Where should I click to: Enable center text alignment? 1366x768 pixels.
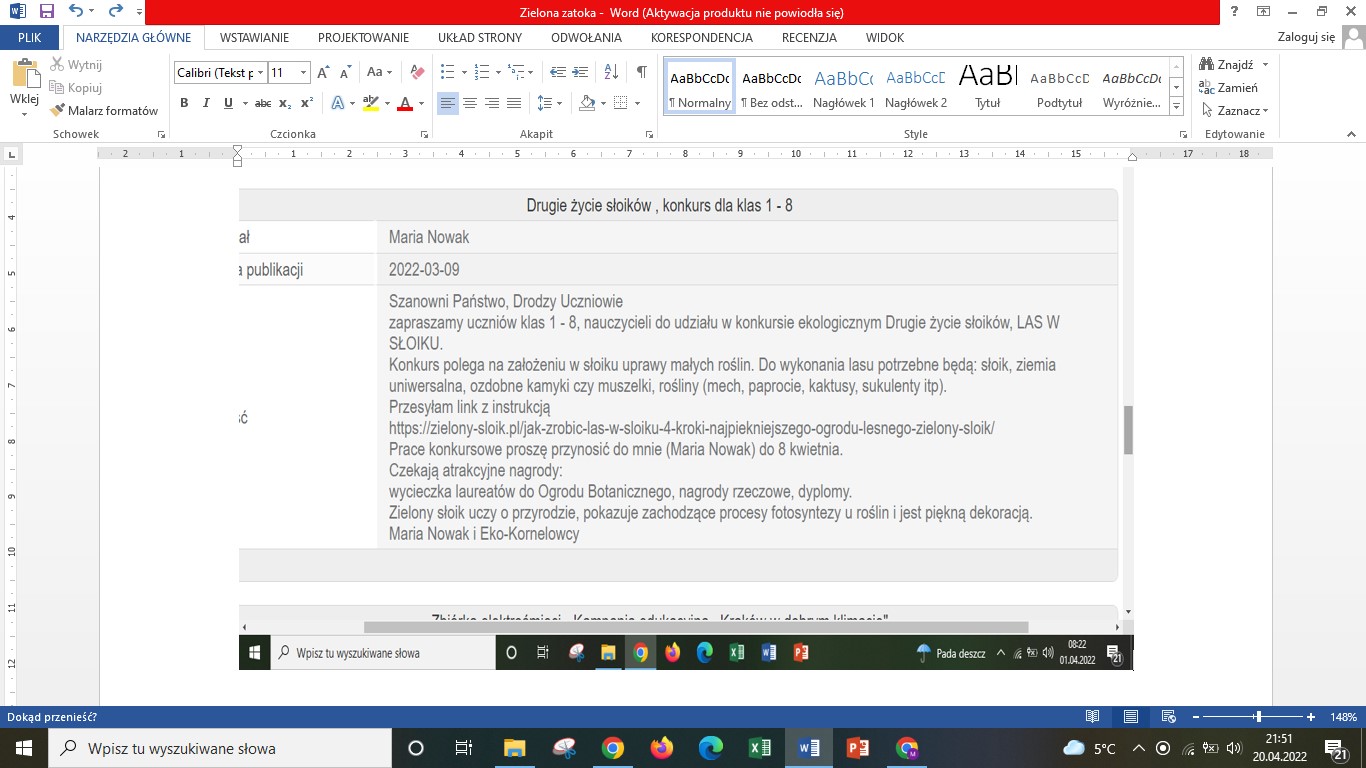point(470,103)
